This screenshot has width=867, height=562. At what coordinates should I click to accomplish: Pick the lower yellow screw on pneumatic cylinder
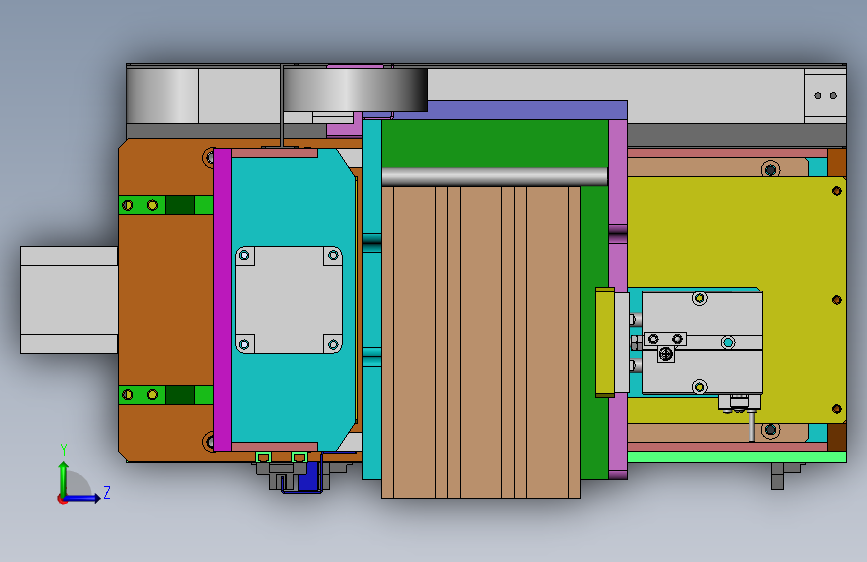699,387
